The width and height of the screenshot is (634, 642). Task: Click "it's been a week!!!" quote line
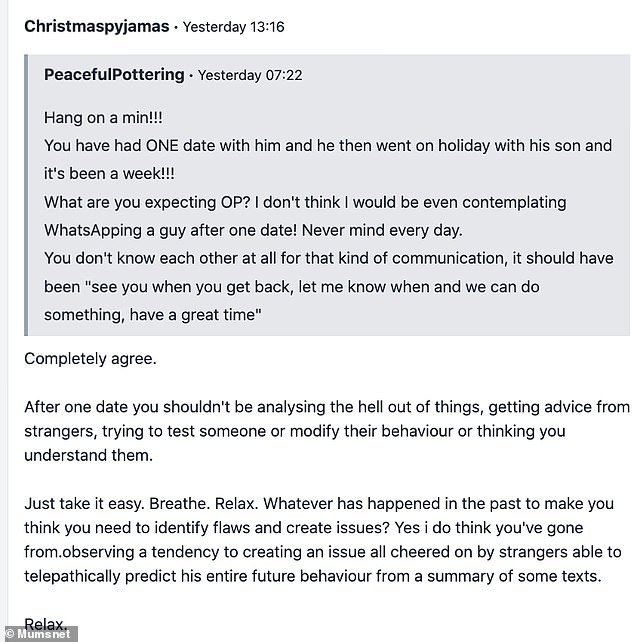pyautogui.click(x=109, y=174)
